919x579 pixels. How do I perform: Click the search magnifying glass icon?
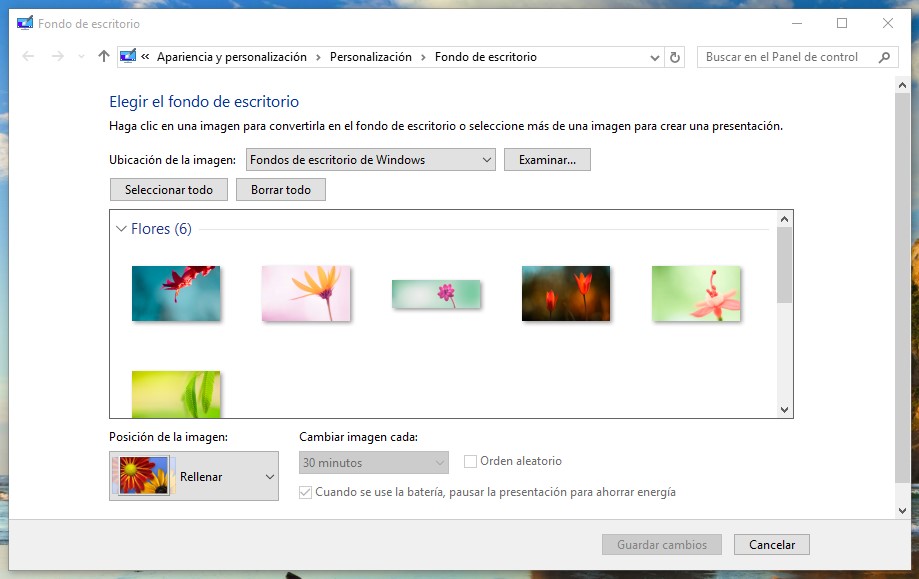(x=882, y=57)
